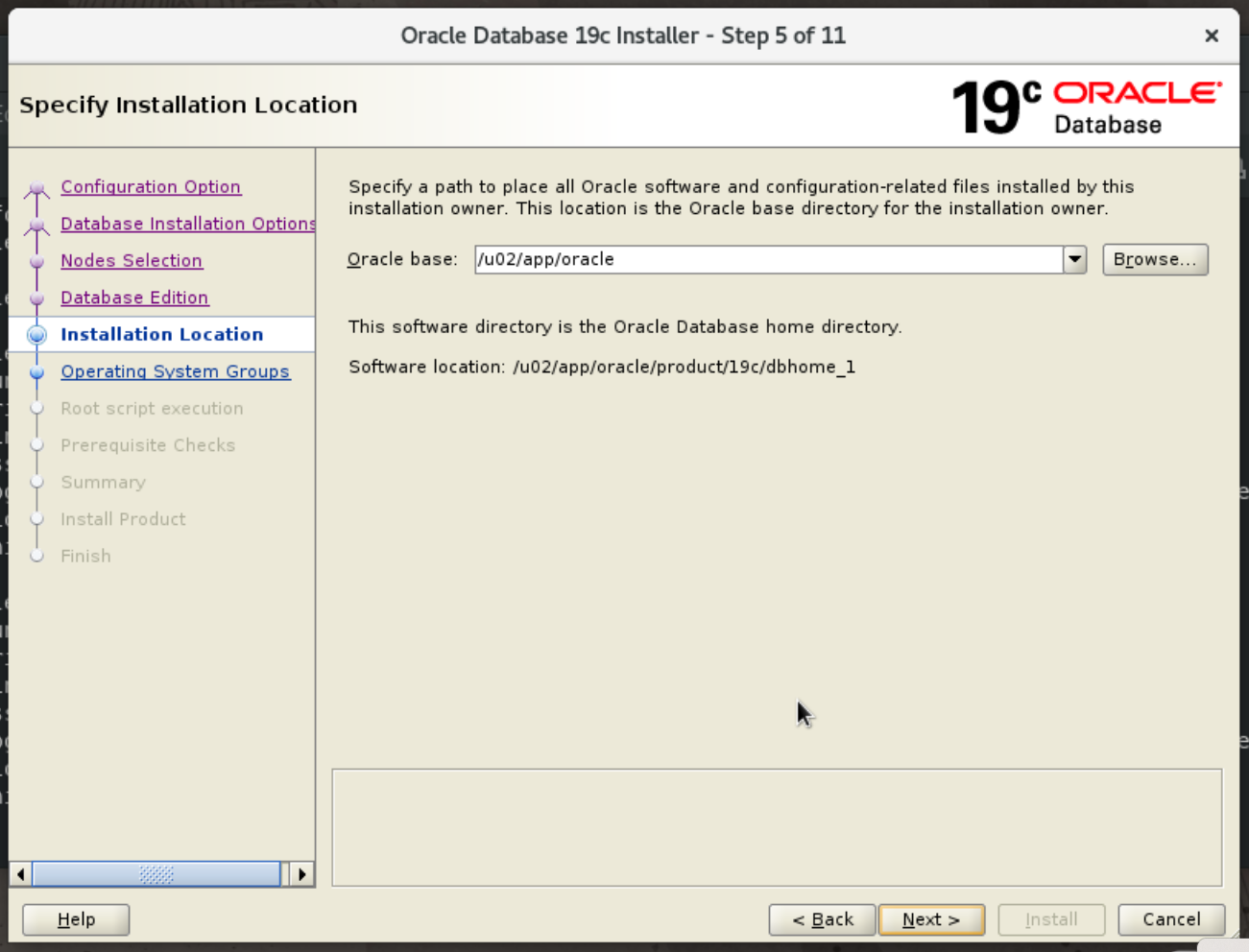Click the Database Installation Options step marker
Image resolution: width=1249 pixels, height=952 pixels.
(x=37, y=226)
